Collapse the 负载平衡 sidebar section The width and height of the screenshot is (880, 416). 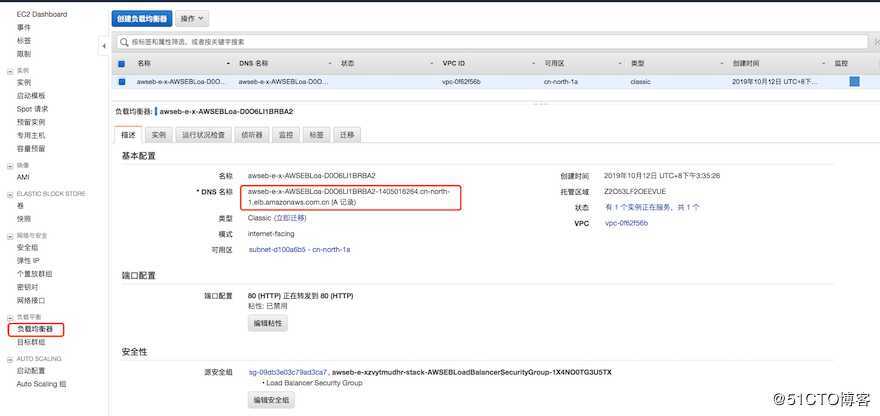(10, 317)
